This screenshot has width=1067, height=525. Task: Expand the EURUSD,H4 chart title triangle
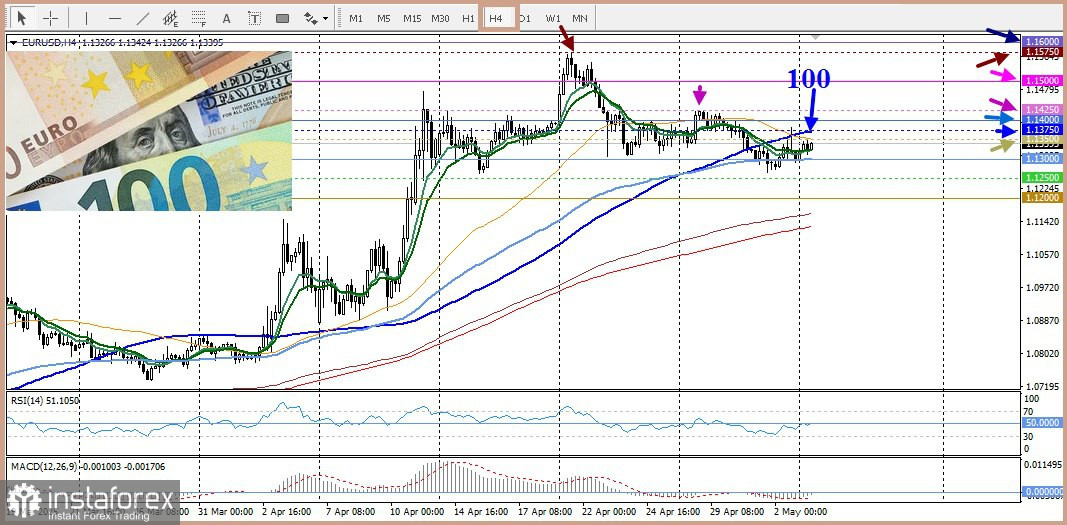coord(14,42)
